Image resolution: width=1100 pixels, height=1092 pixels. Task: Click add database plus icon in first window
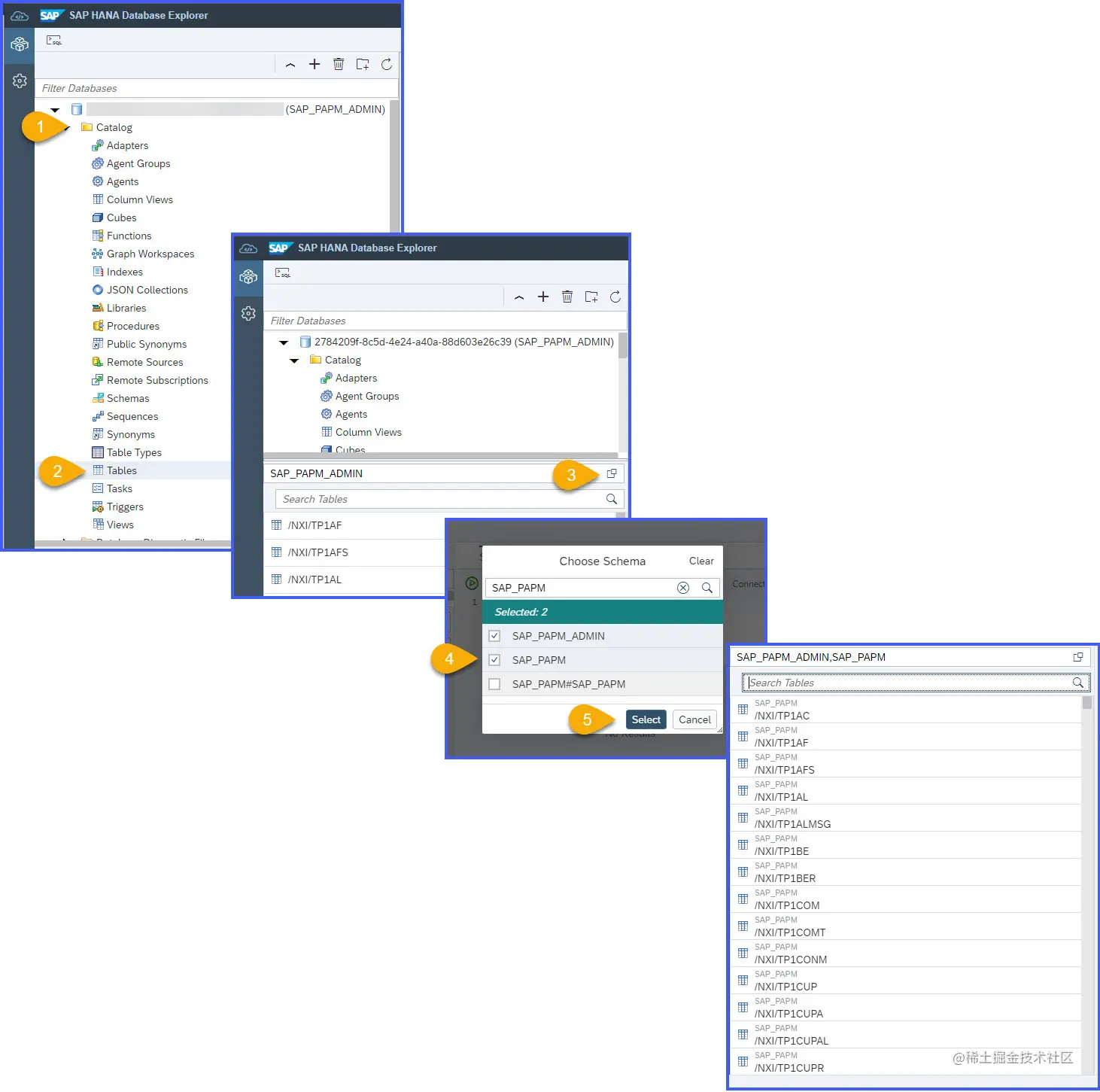click(x=315, y=65)
